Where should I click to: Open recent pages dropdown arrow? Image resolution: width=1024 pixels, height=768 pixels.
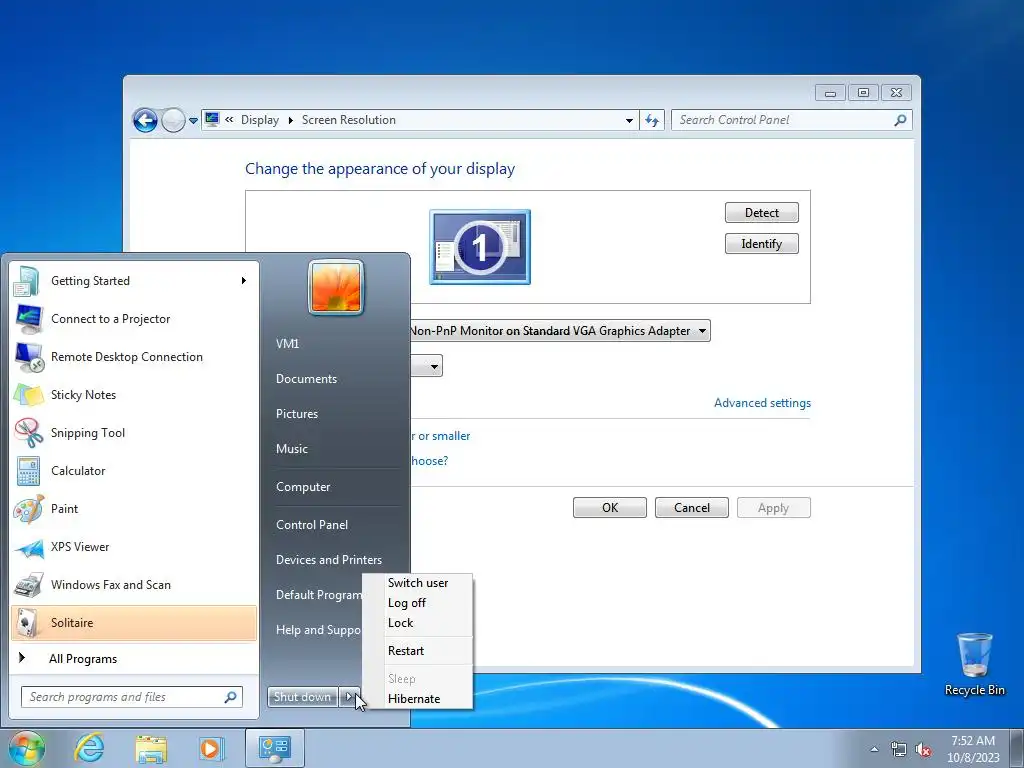[193, 121]
